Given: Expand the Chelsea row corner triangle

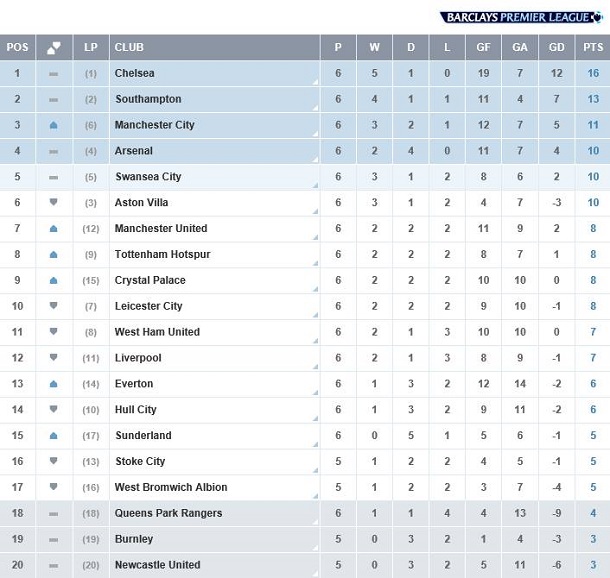Looking at the screenshot, I should pyautogui.click(x=316, y=82).
